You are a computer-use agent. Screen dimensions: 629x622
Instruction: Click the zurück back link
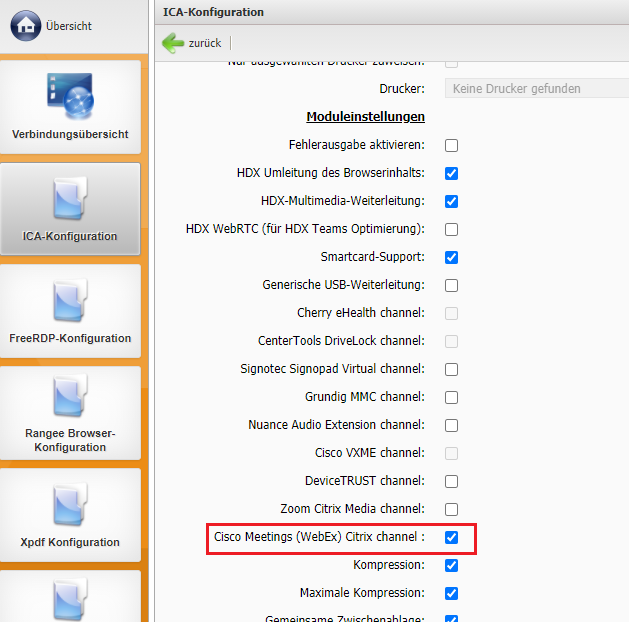coord(205,43)
